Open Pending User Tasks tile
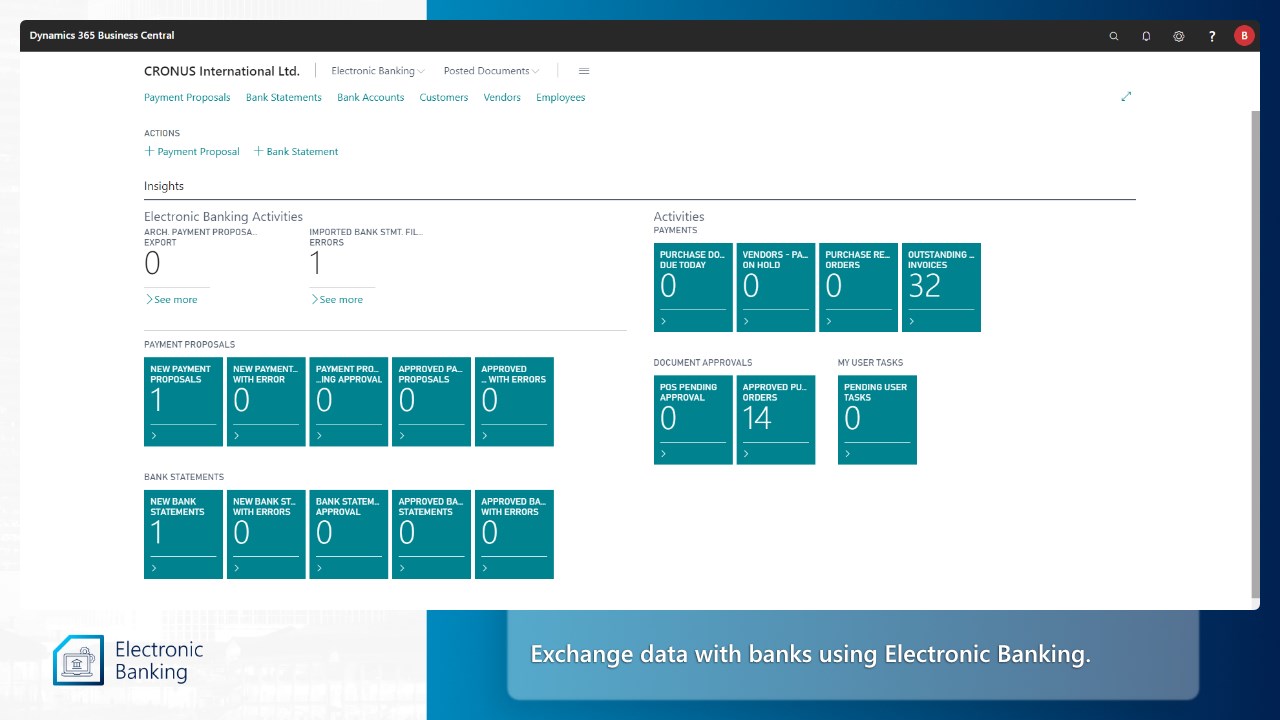Image resolution: width=1280 pixels, height=720 pixels. click(877, 420)
